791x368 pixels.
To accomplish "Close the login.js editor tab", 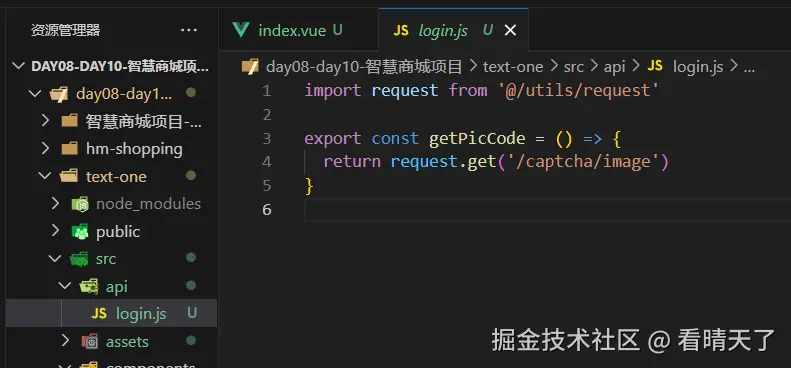I will [511, 31].
